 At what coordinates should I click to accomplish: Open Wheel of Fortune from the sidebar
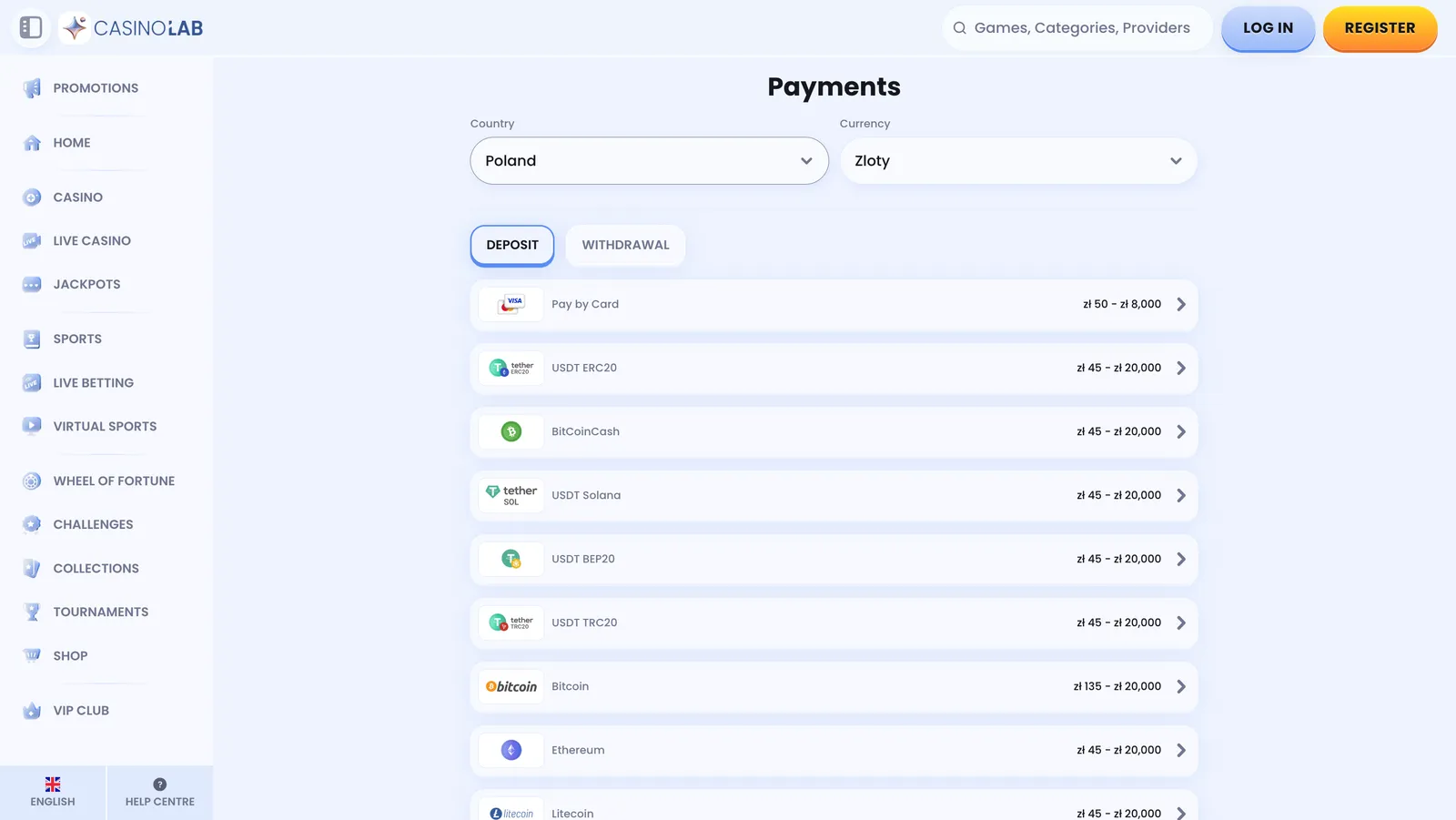point(114,481)
